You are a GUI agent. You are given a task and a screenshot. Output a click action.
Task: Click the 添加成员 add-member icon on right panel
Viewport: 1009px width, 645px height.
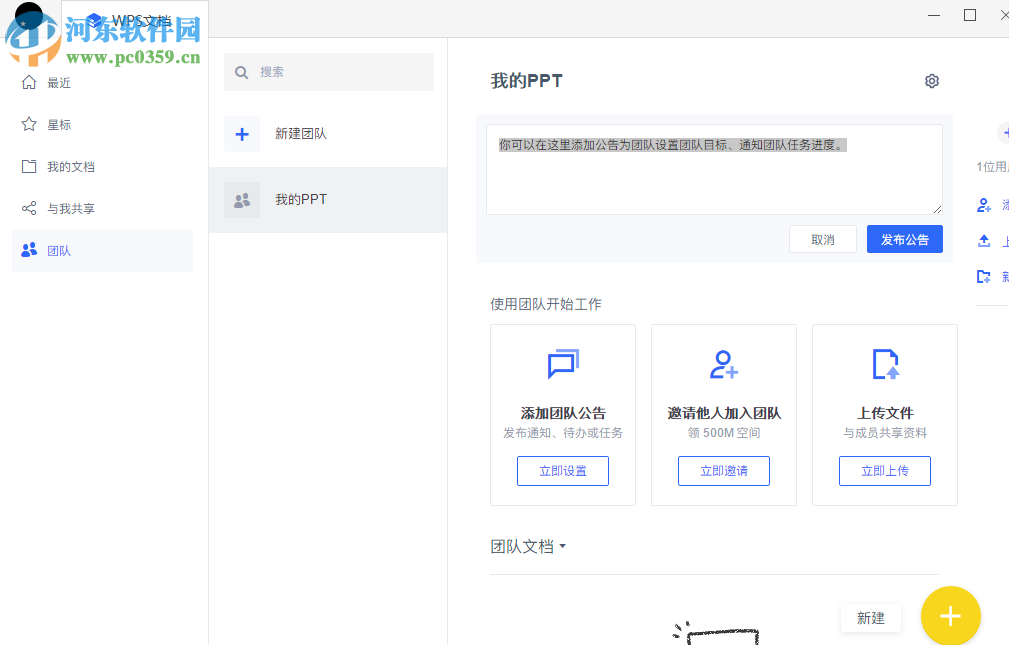coord(983,204)
